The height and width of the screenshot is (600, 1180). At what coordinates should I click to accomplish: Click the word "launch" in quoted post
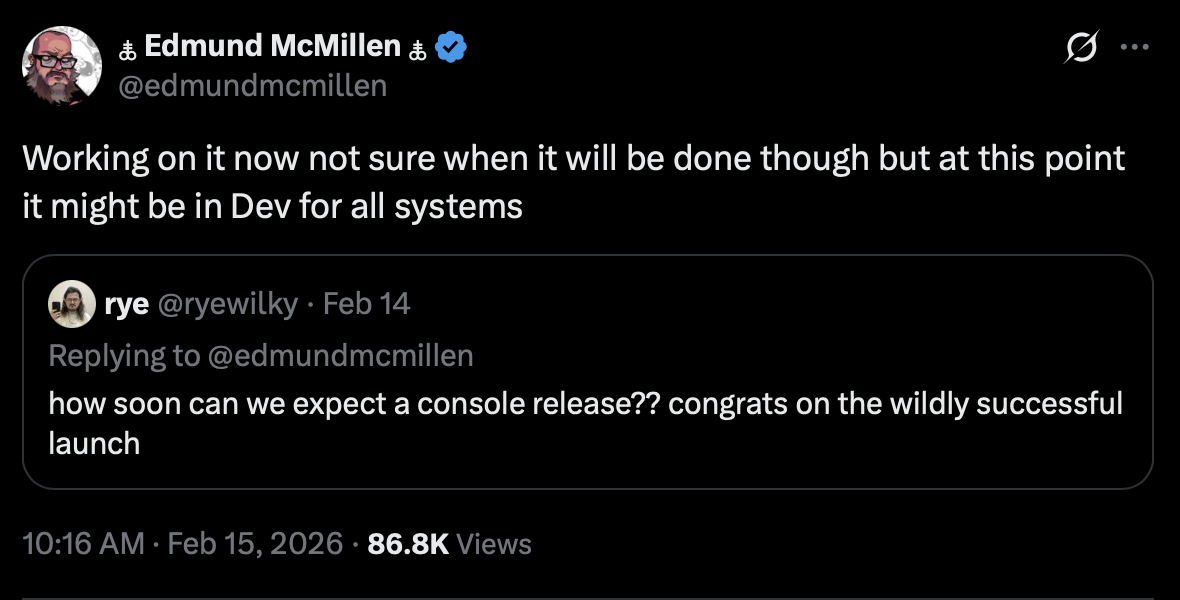[x=94, y=443]
